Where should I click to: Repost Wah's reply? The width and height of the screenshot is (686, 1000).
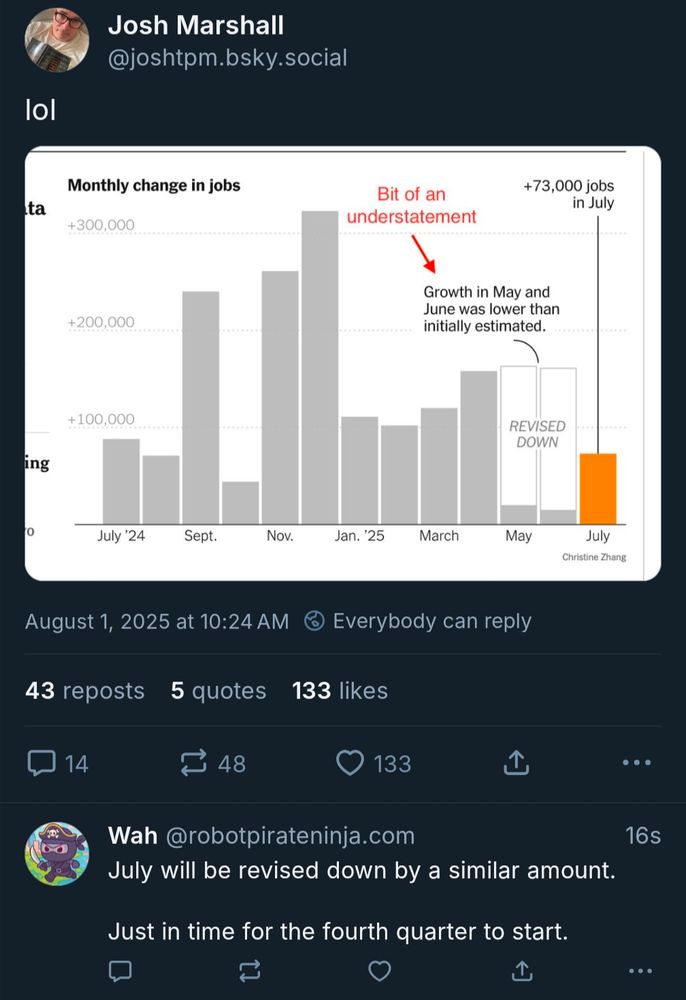pos(249,971)
